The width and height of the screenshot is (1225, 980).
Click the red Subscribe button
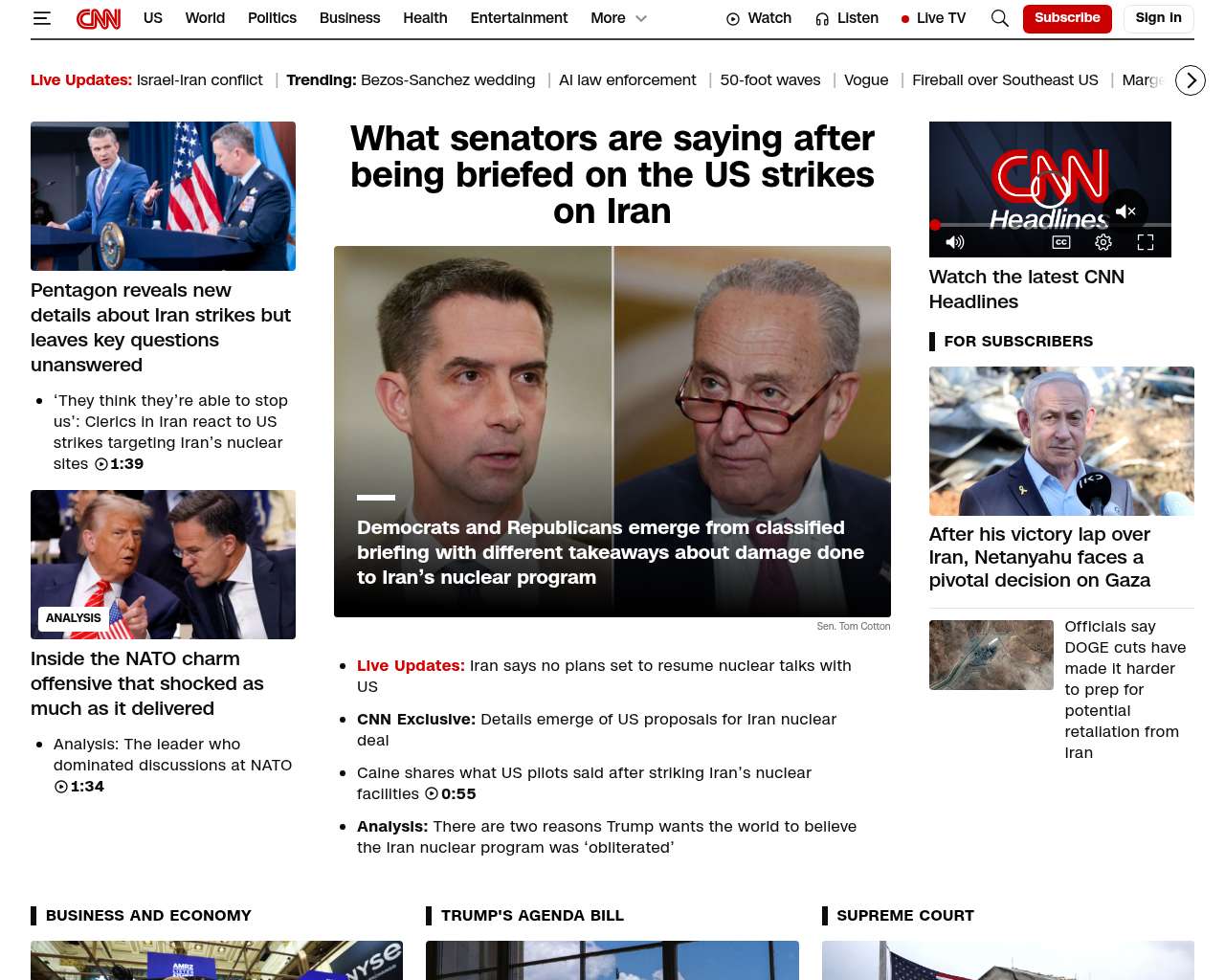click(x=1067, y=18)
